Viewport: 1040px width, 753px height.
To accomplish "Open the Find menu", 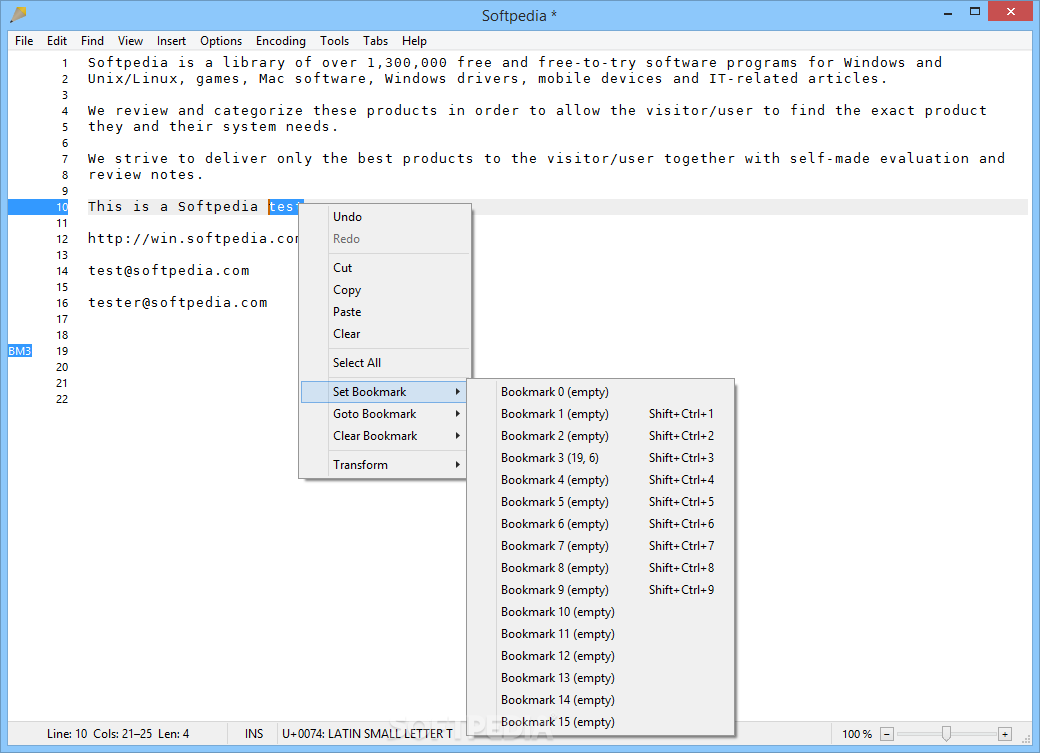I will [92, 41].
